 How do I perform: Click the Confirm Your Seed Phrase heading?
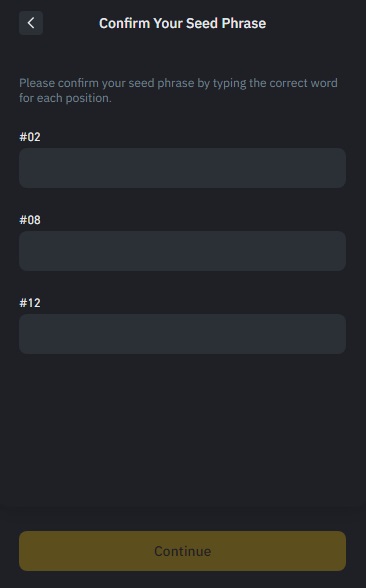(182, 23)
